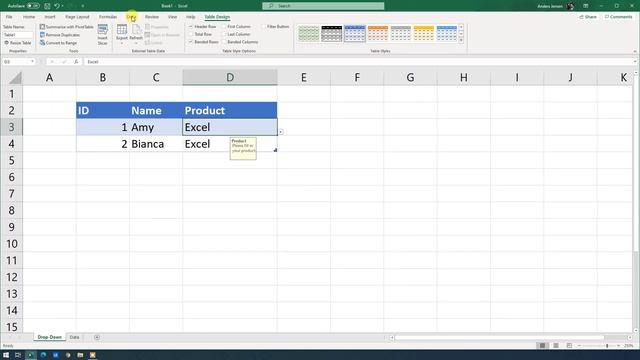Click the cell containing Amy
The width and height of the screenshot is (640, 360).
tap(156, 127)
